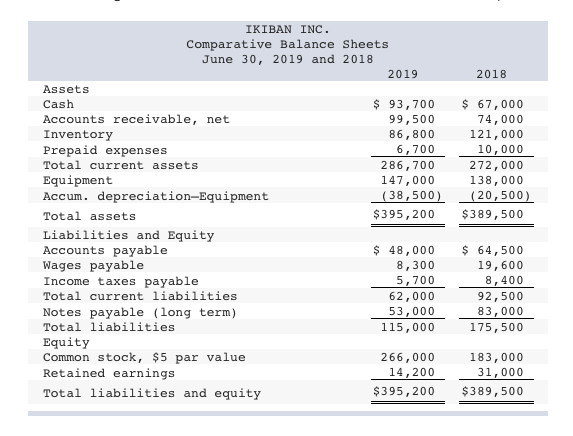Click the 2019 Cash value $93,700
The height and width of the screenshot is (436, 573).
point(404,104)
